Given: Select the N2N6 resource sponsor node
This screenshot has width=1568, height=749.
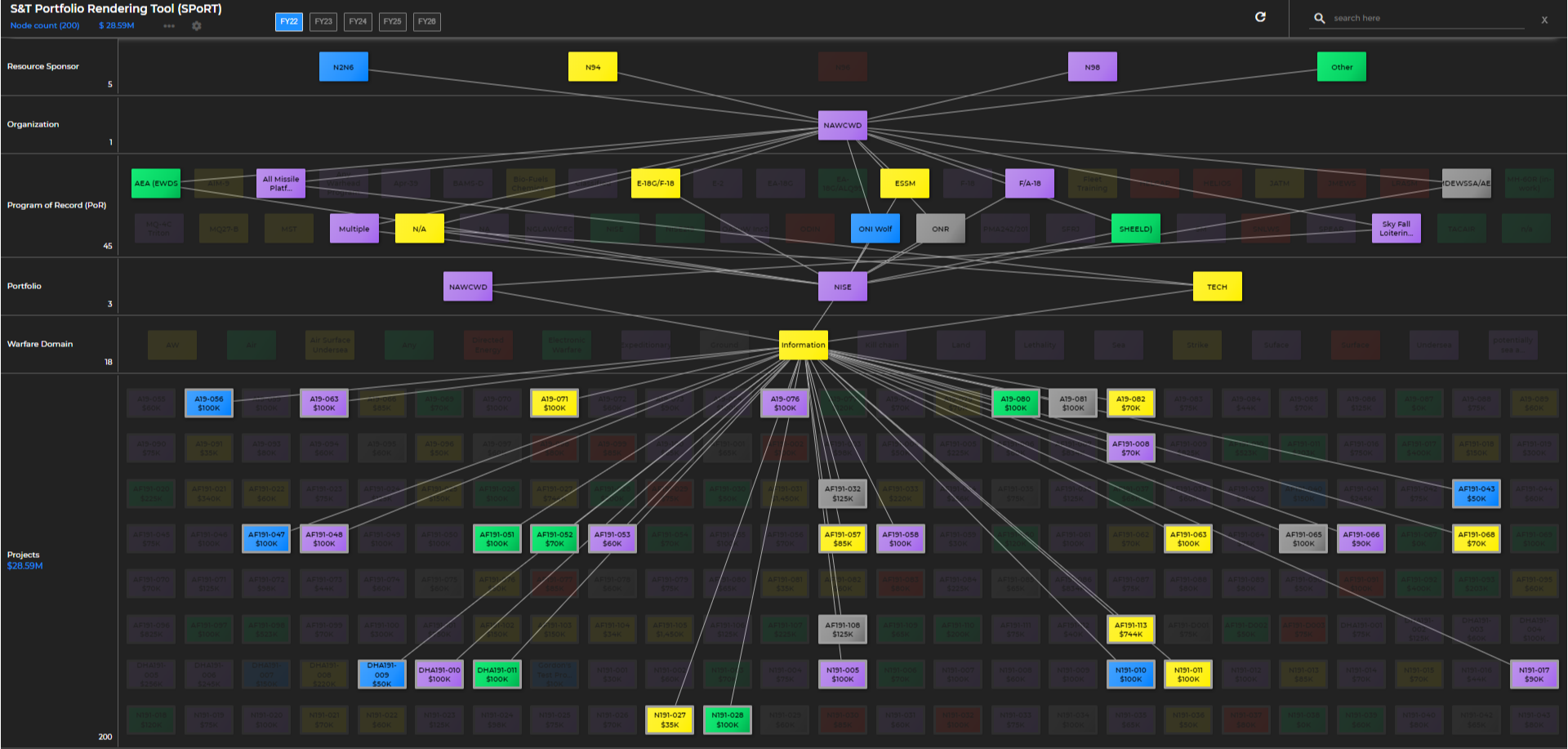Looking at the screenshot, I should (x=344, y=67).
